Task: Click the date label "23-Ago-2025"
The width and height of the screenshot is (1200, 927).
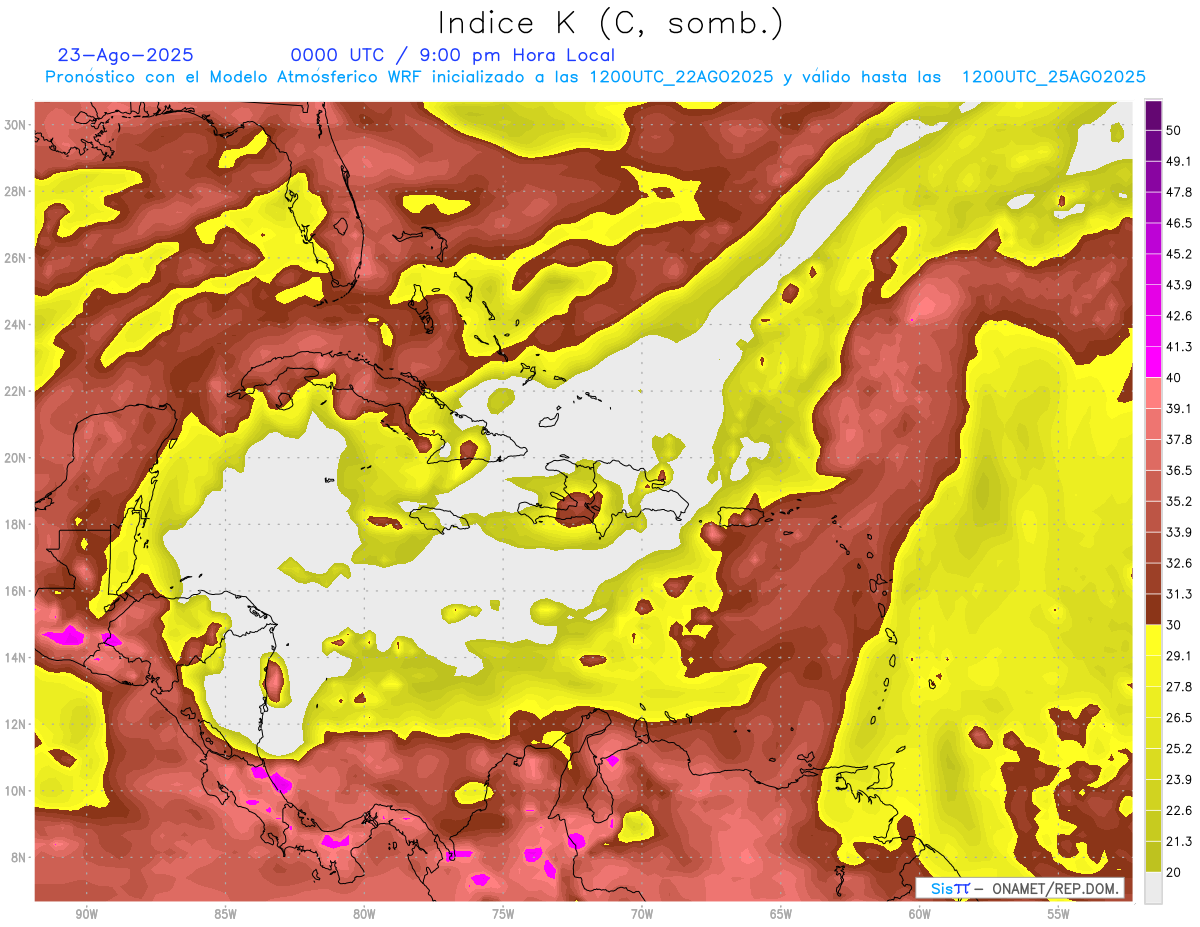Action: pos(126,55)
